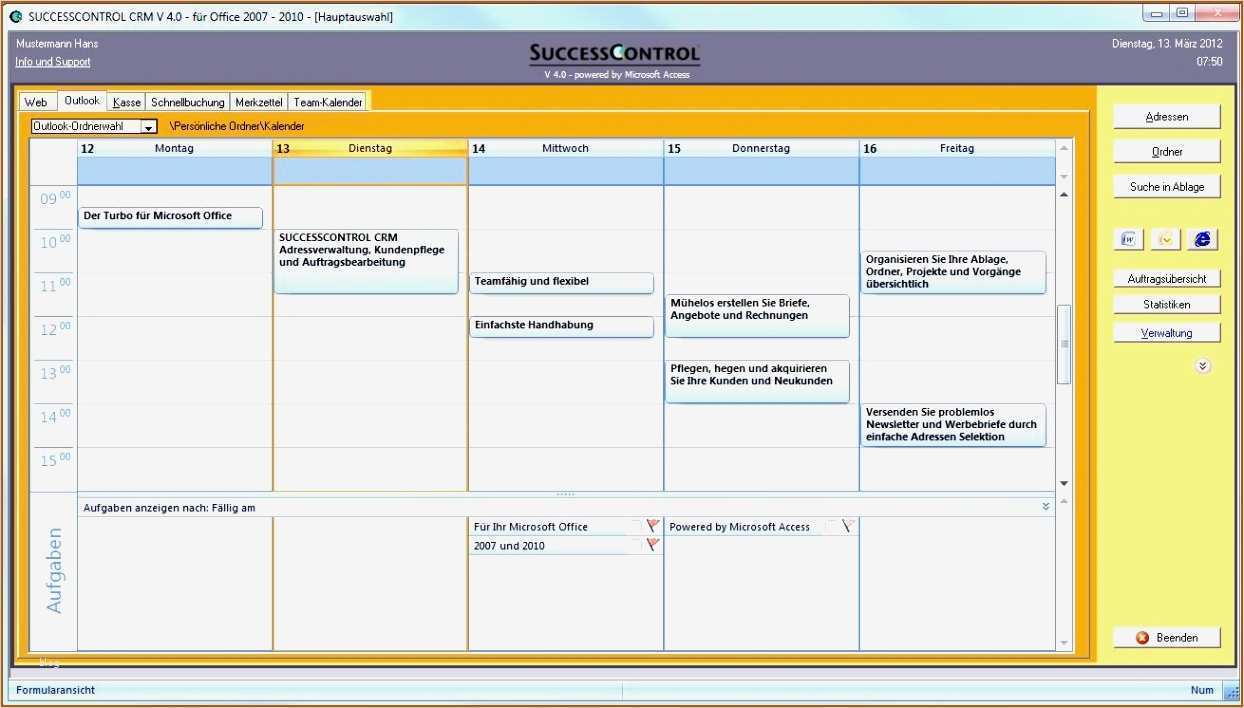Launch Internet Explorer via the sidebar icon
This screenshot has height=708, width=1244.
tap(1201, 239)
